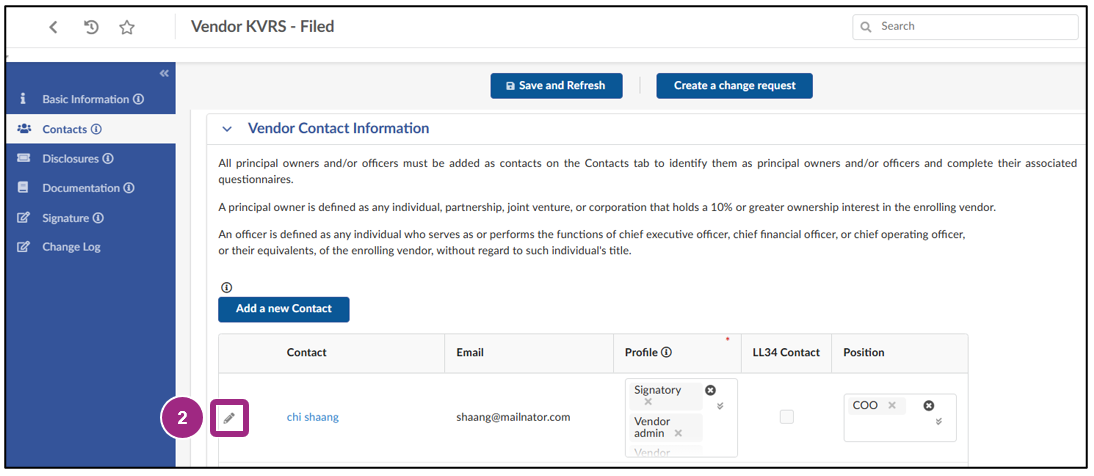Open the history clock icon

click(91, 27)
